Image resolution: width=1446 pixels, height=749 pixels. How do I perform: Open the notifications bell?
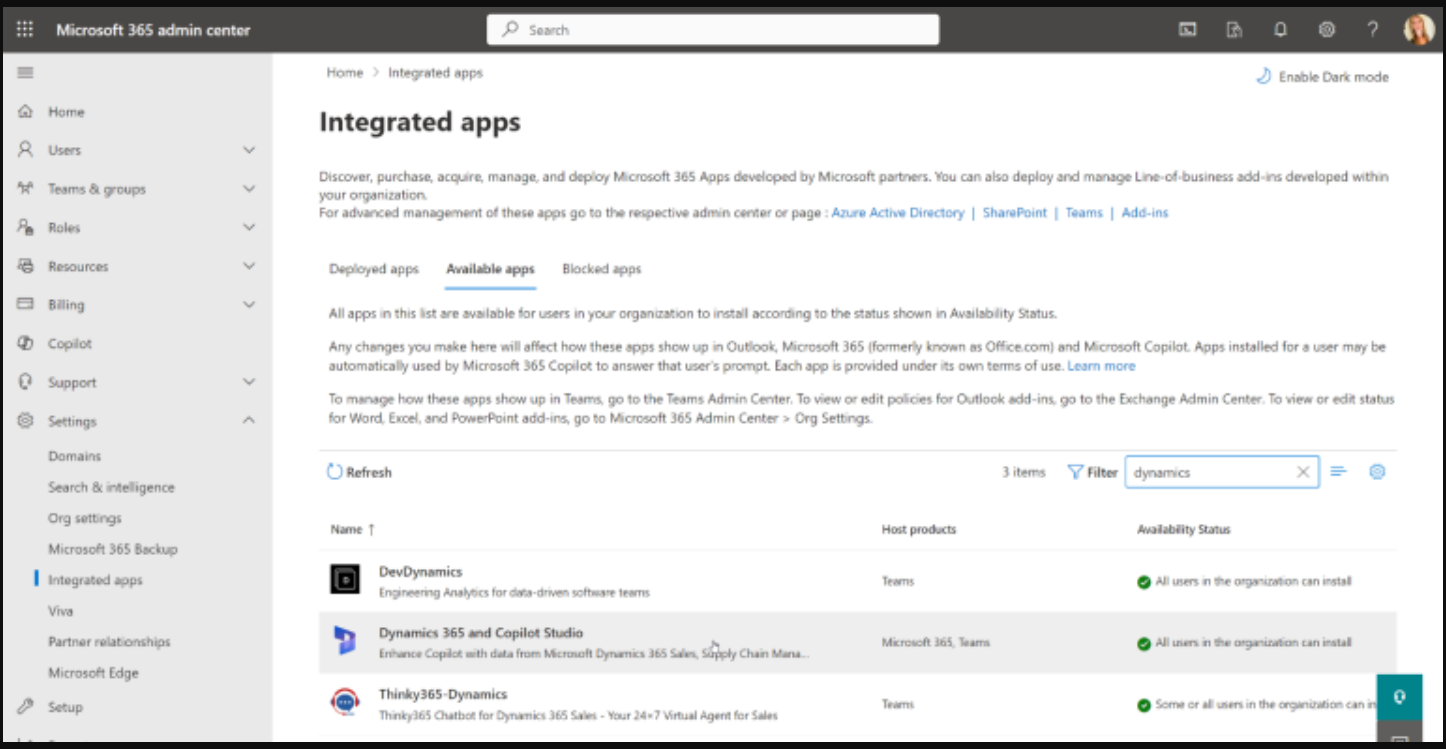coord(1280,30)
